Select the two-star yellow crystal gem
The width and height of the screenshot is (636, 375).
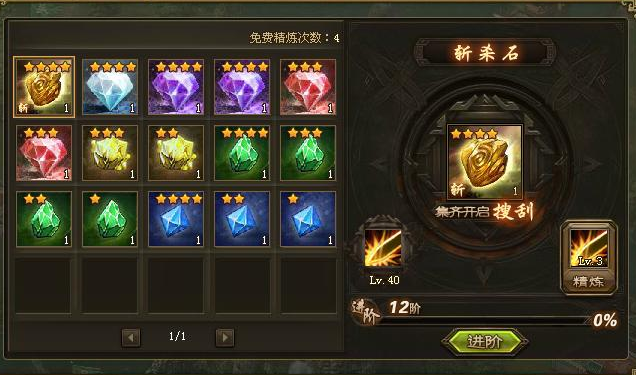(x=176, y=153)
